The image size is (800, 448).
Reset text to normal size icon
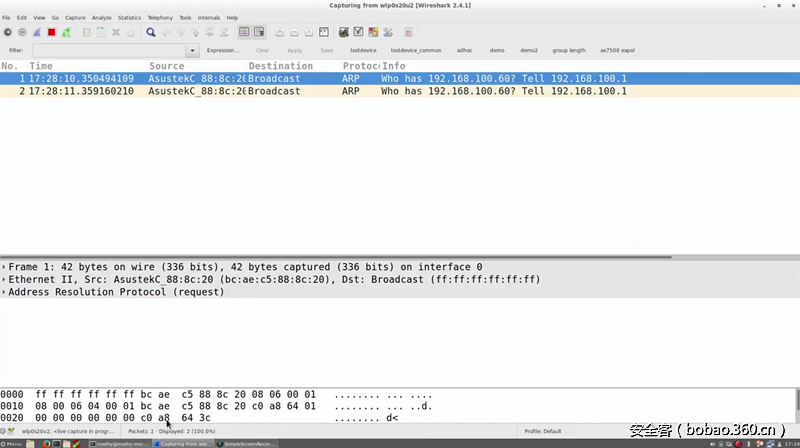coord(309,32)
